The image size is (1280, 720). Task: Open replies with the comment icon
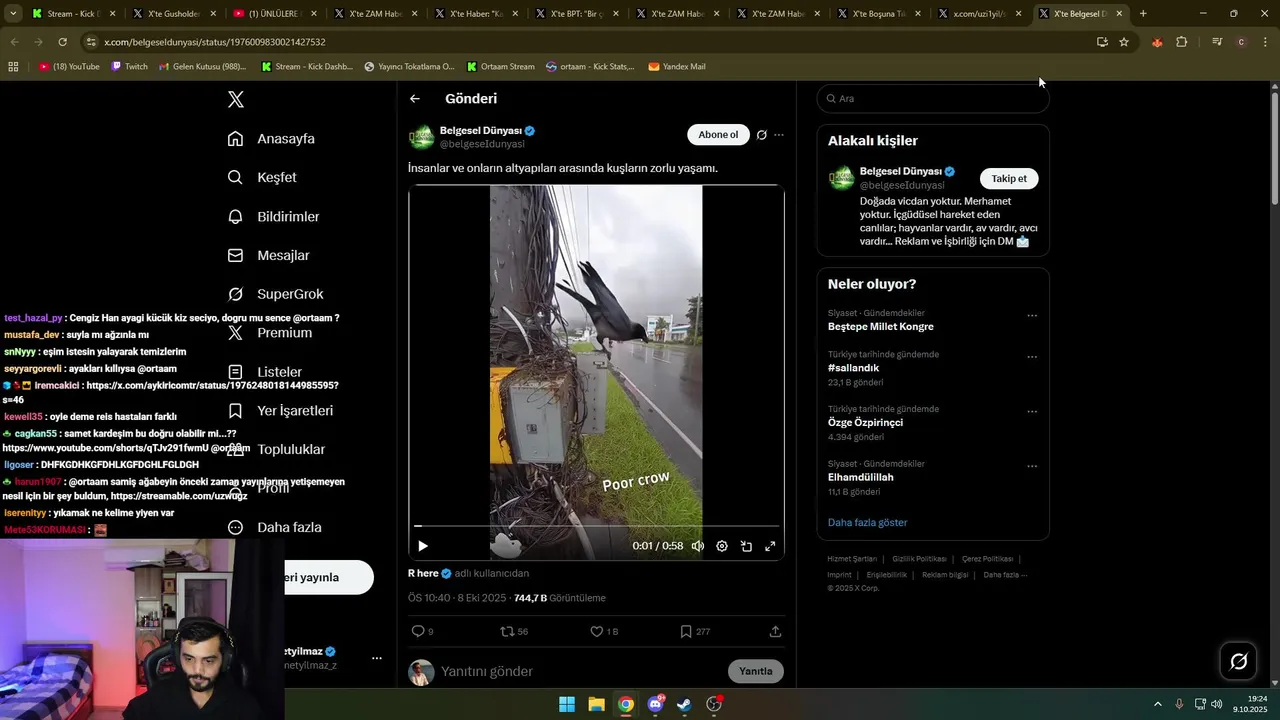[418, 631]
